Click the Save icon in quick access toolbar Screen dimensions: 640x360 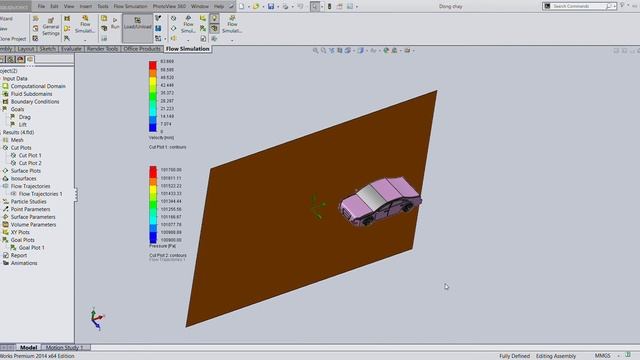point(271,6)
